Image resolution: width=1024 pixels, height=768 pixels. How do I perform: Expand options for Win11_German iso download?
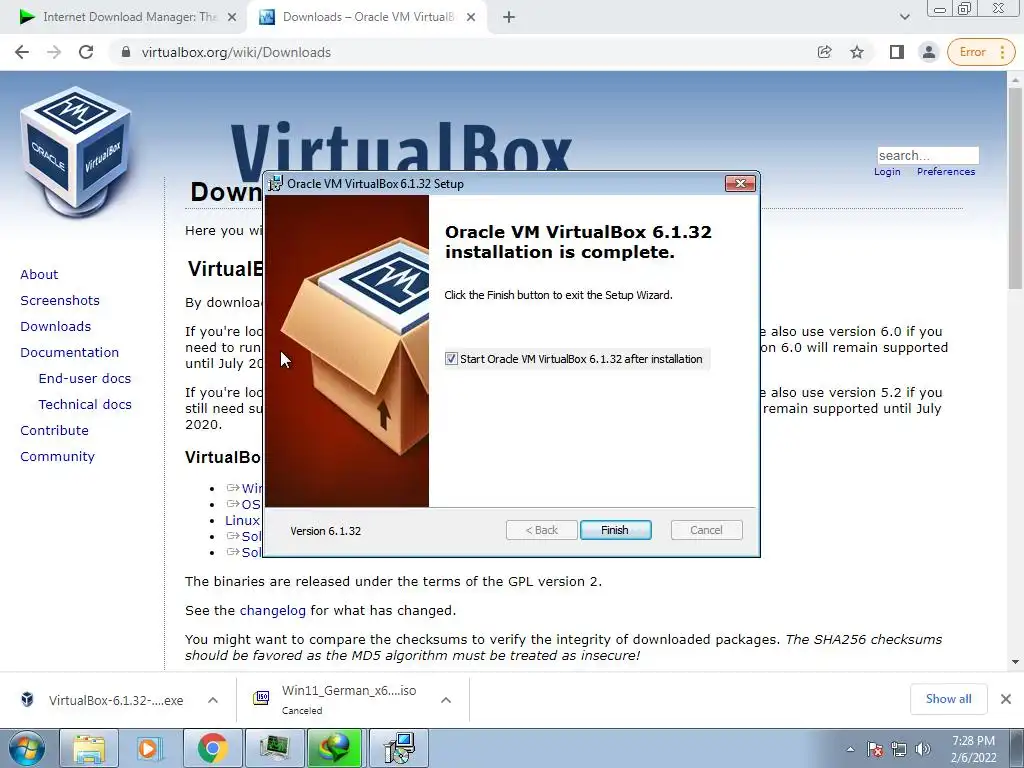[x=446, y=700]
